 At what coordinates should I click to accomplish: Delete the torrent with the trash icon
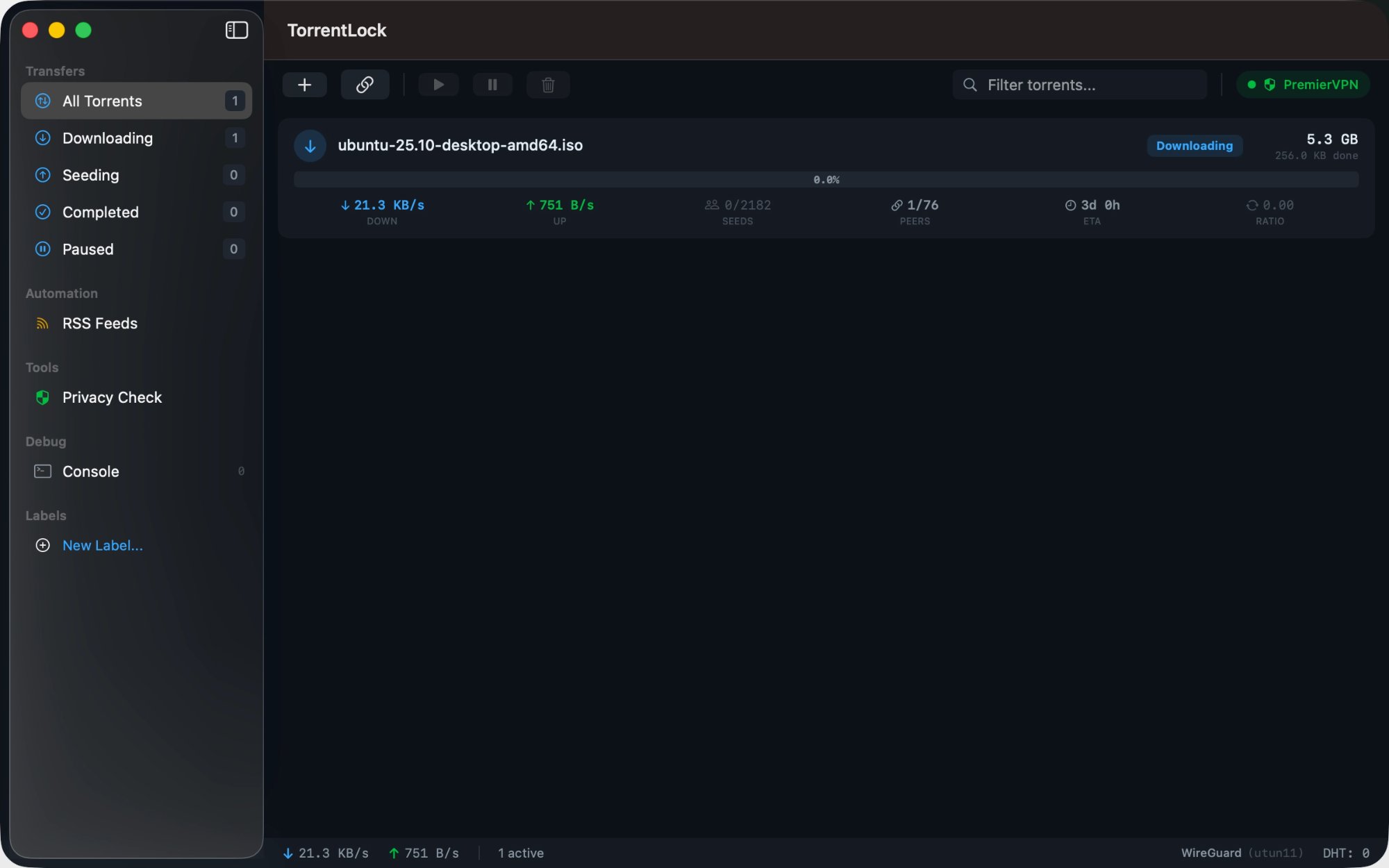[547, 84]
